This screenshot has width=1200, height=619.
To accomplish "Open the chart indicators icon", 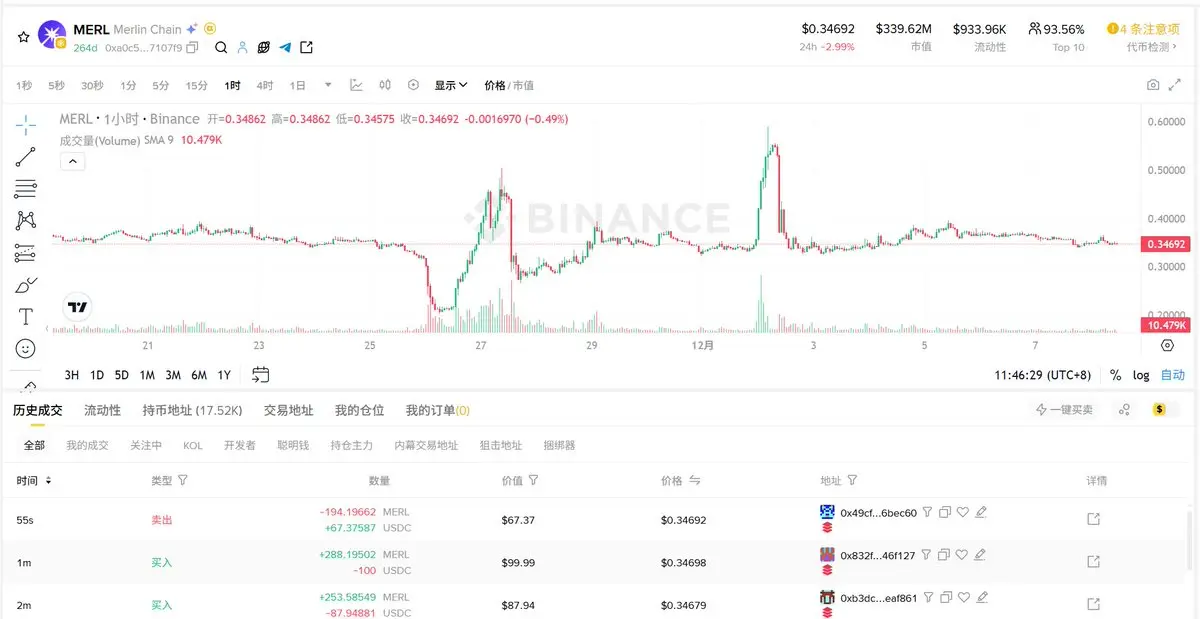I will click(356, 85).
